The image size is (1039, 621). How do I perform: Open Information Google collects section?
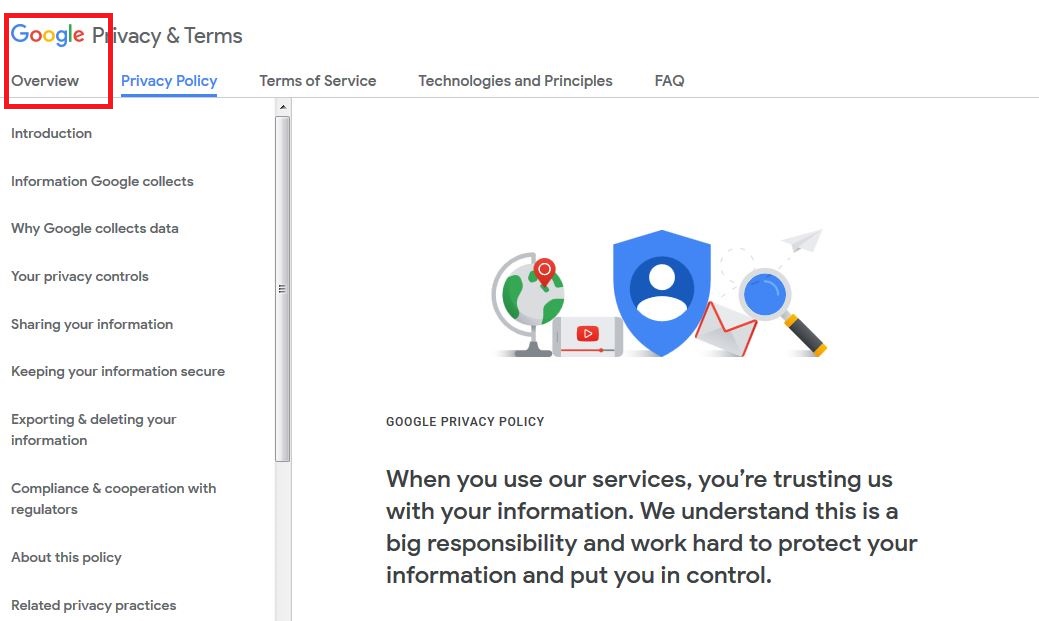coord(102,181)
